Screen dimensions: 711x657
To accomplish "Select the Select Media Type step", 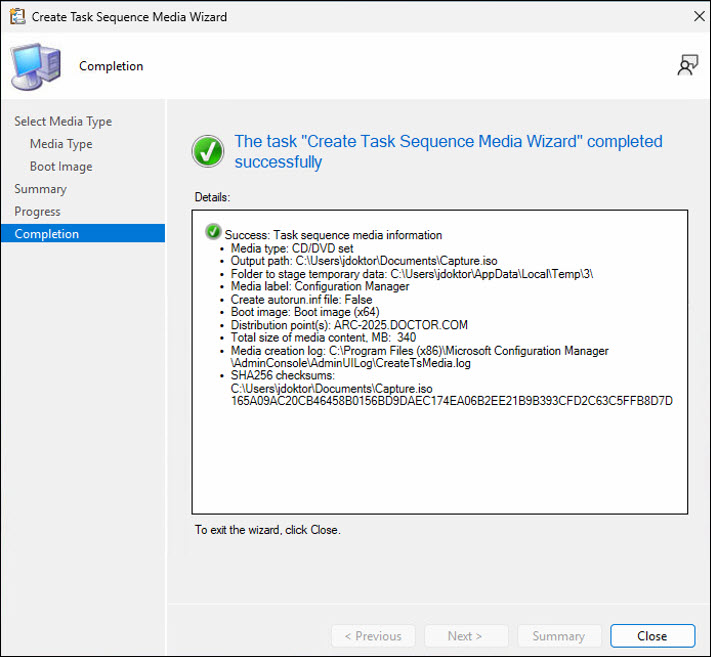I will tap(63, 121).
